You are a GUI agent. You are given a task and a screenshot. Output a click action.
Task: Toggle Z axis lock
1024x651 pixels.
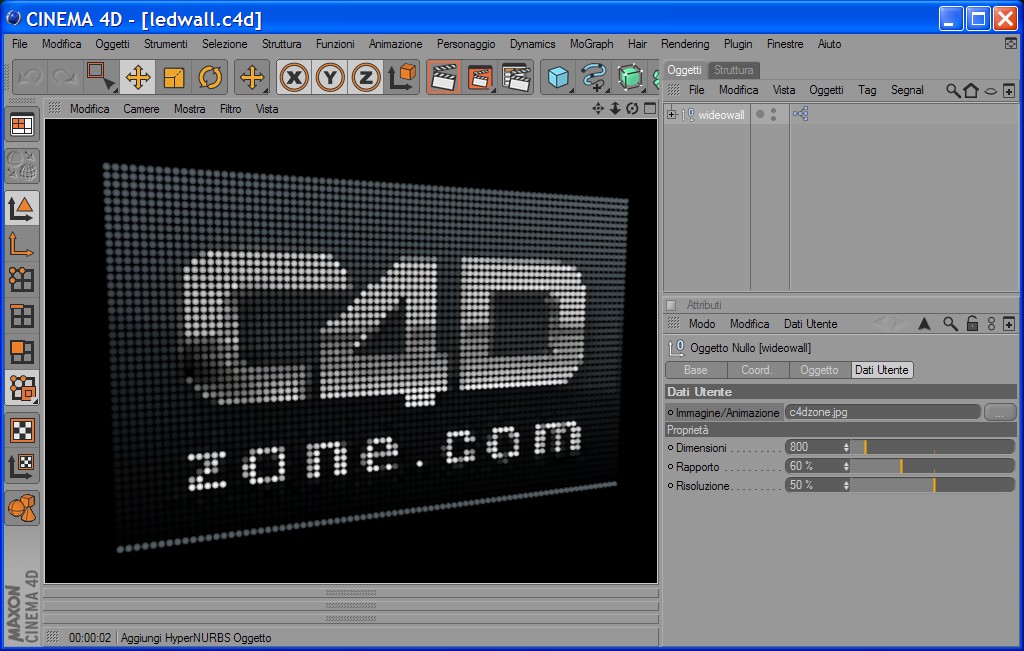click(x=366, y=78)
